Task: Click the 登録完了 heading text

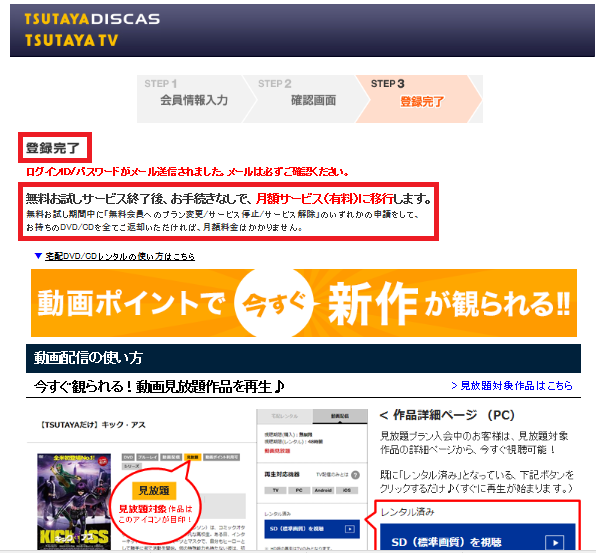Action: (53, 148)
